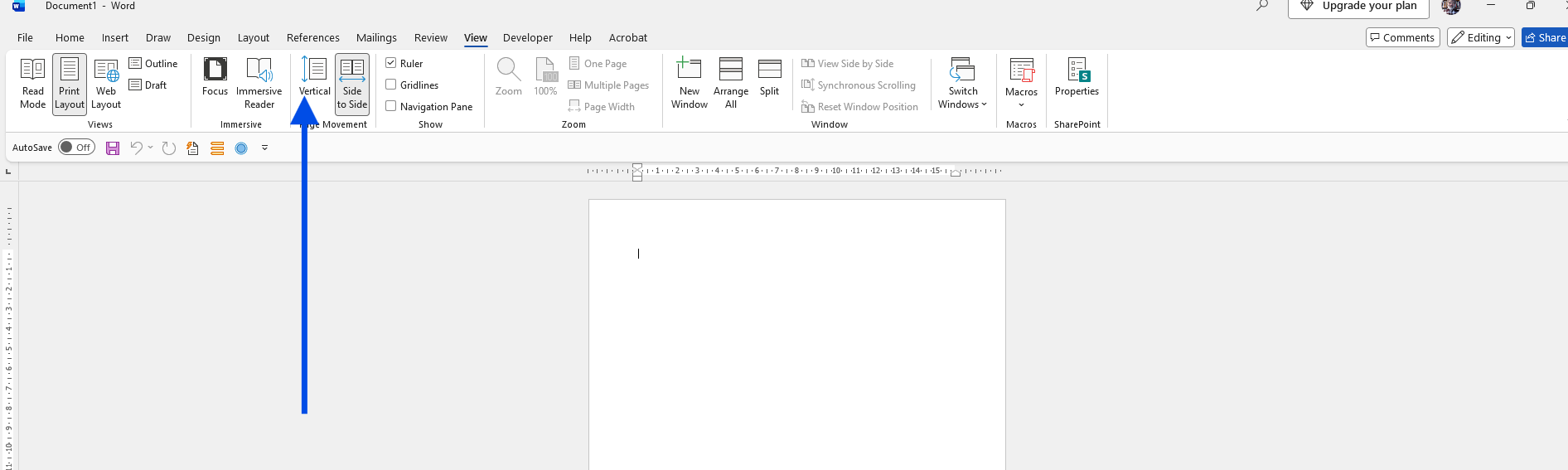
Task: Enable Navigation Pane checkbox
Action: [428, 107]
